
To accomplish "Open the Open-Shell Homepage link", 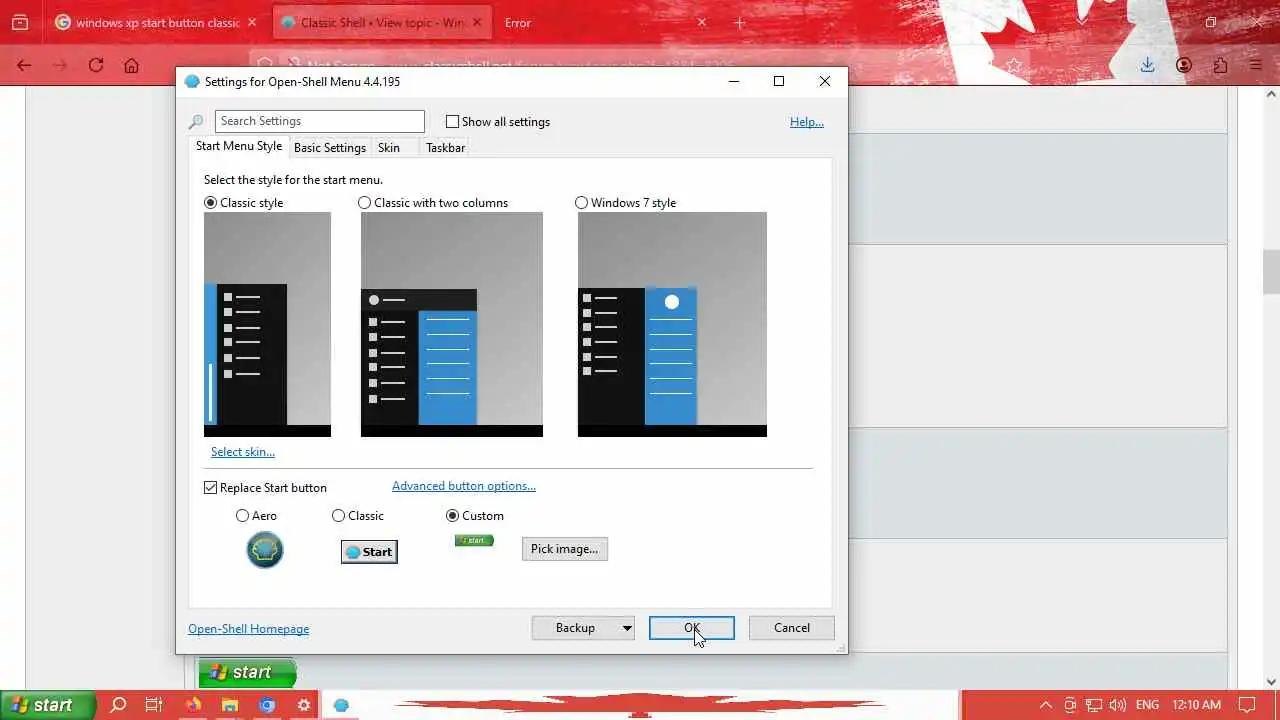I will pos(249,629).
